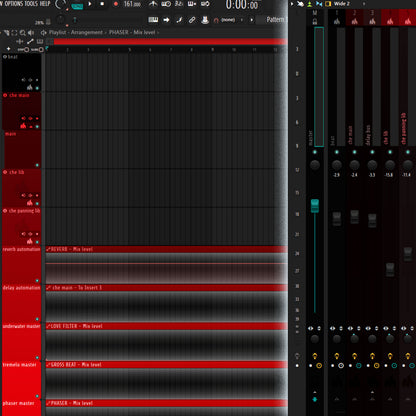Toggle mute dot on tremelo master track
This screenshot has height=416, width=416.
click(37, 396)
